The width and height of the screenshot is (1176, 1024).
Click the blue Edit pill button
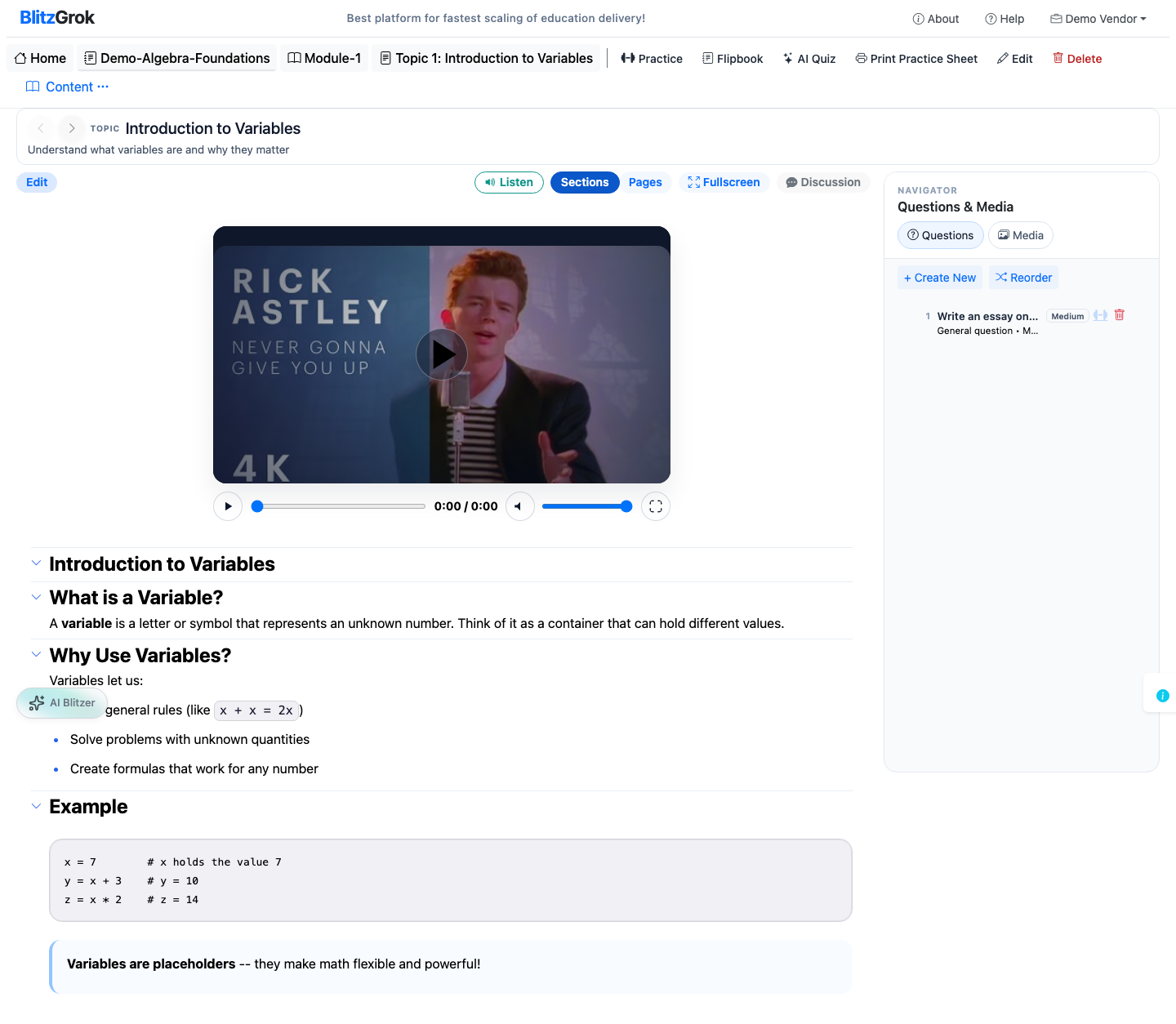(x=37, y=182)
